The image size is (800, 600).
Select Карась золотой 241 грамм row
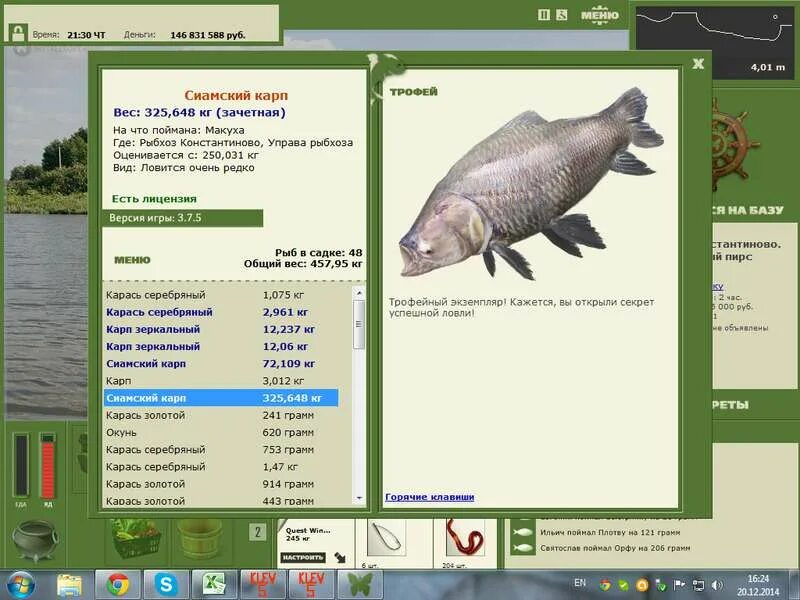(221, 415)
